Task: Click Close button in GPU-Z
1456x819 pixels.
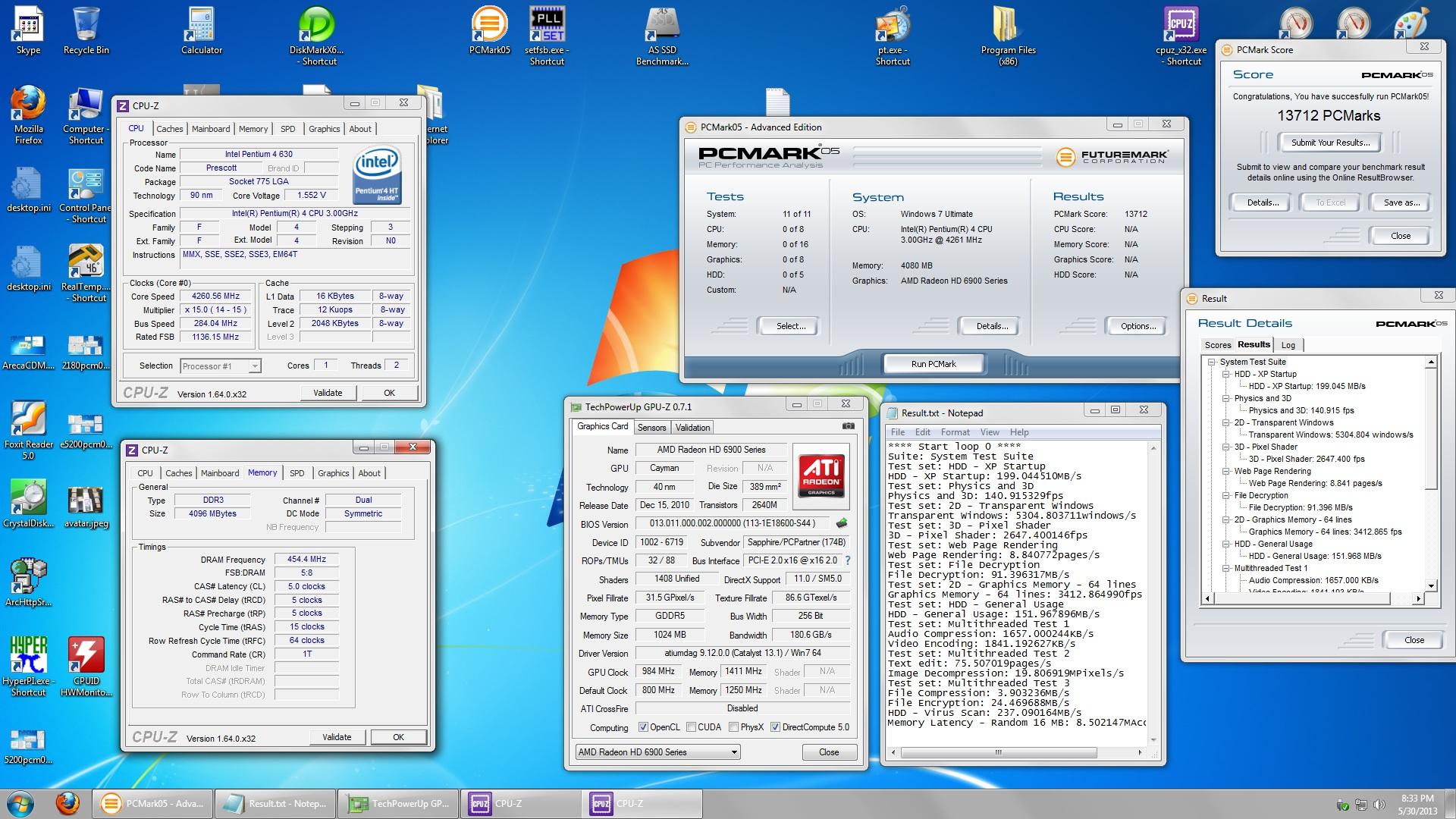Action: tap(829, 752)
